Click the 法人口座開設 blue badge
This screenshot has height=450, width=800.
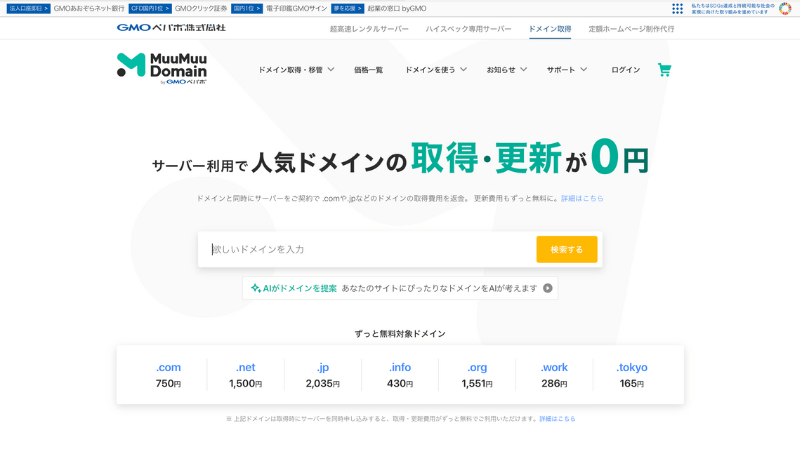pos(29,9)
